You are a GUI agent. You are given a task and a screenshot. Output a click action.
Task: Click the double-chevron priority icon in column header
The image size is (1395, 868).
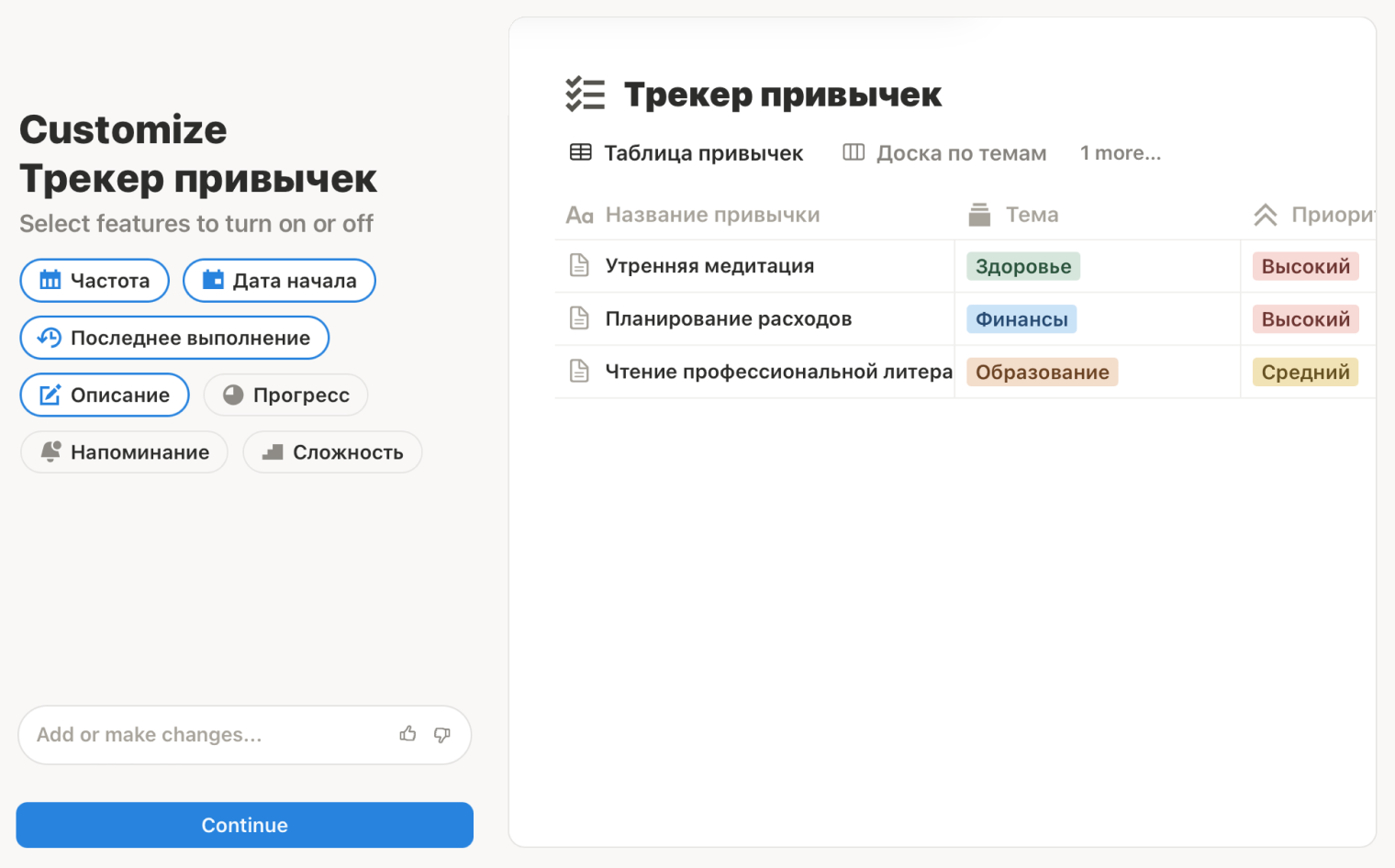1266,214
